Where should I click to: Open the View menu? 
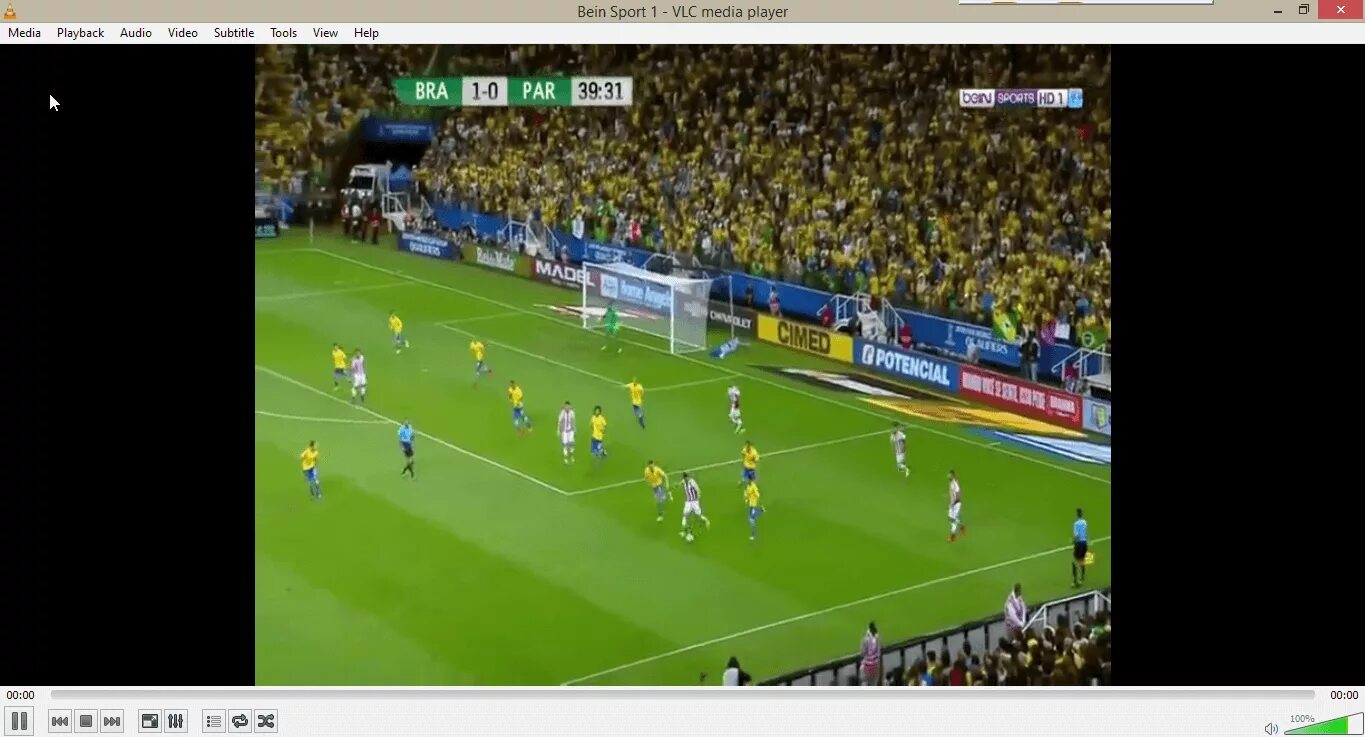325,32
